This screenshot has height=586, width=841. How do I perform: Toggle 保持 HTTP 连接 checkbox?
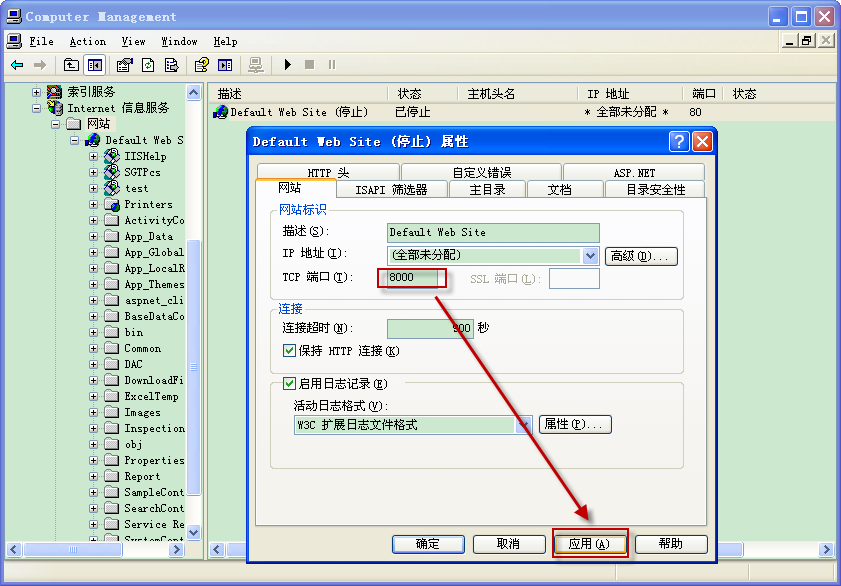tap(289, 351)
